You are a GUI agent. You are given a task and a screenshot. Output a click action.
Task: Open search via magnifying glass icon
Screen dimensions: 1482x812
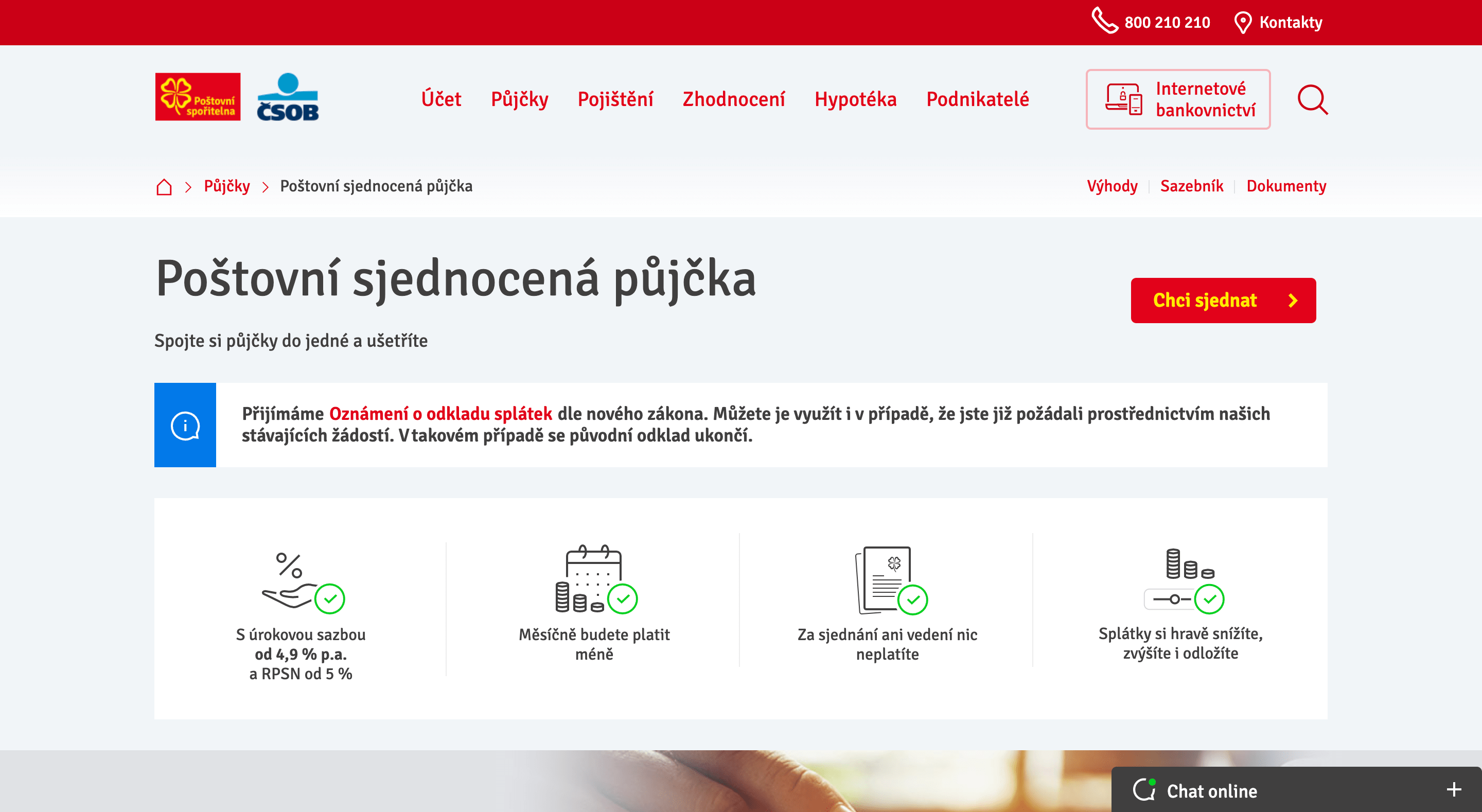click(x=1312, y=99)
